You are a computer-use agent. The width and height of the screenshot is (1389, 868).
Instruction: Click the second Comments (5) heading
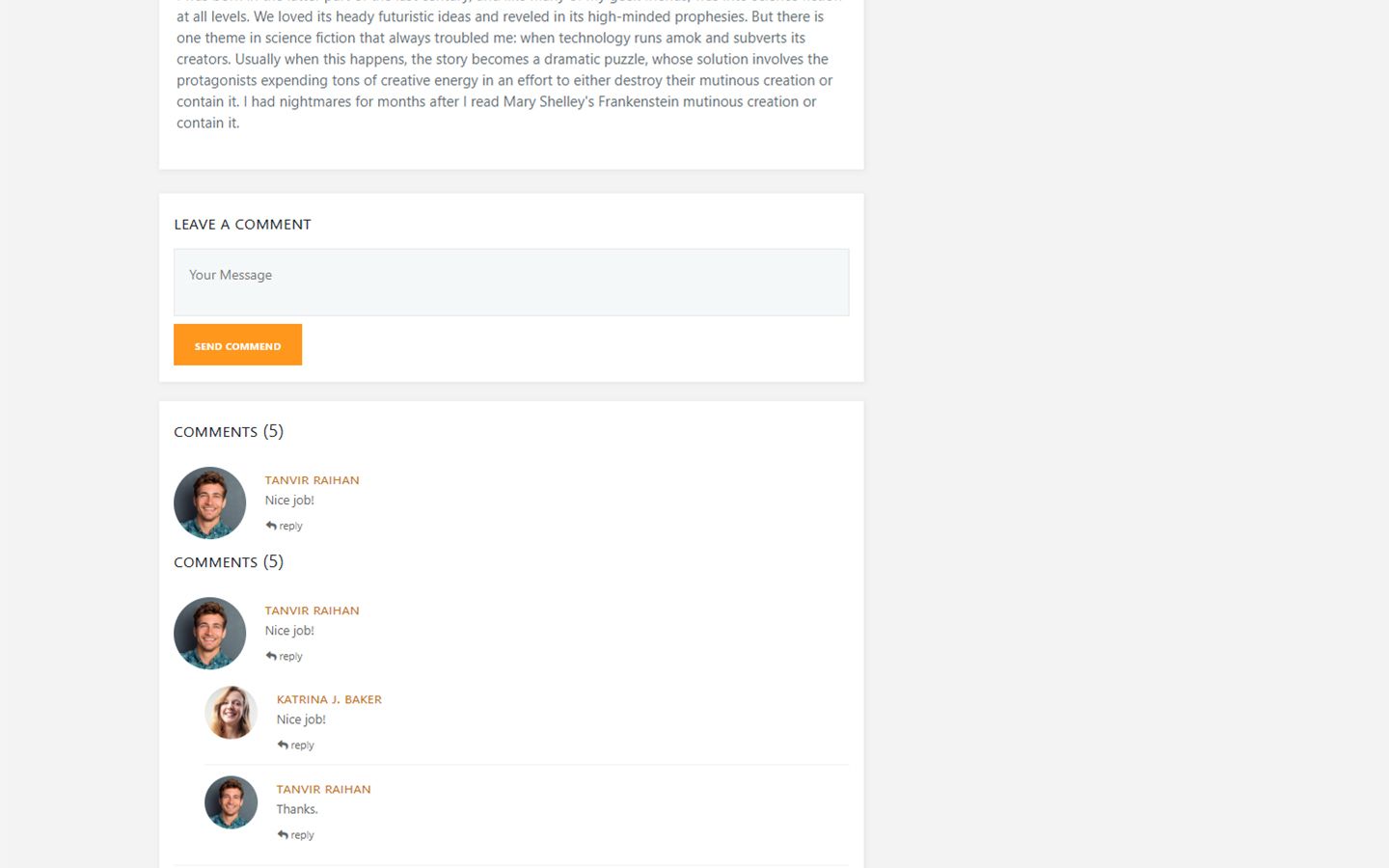229,561
